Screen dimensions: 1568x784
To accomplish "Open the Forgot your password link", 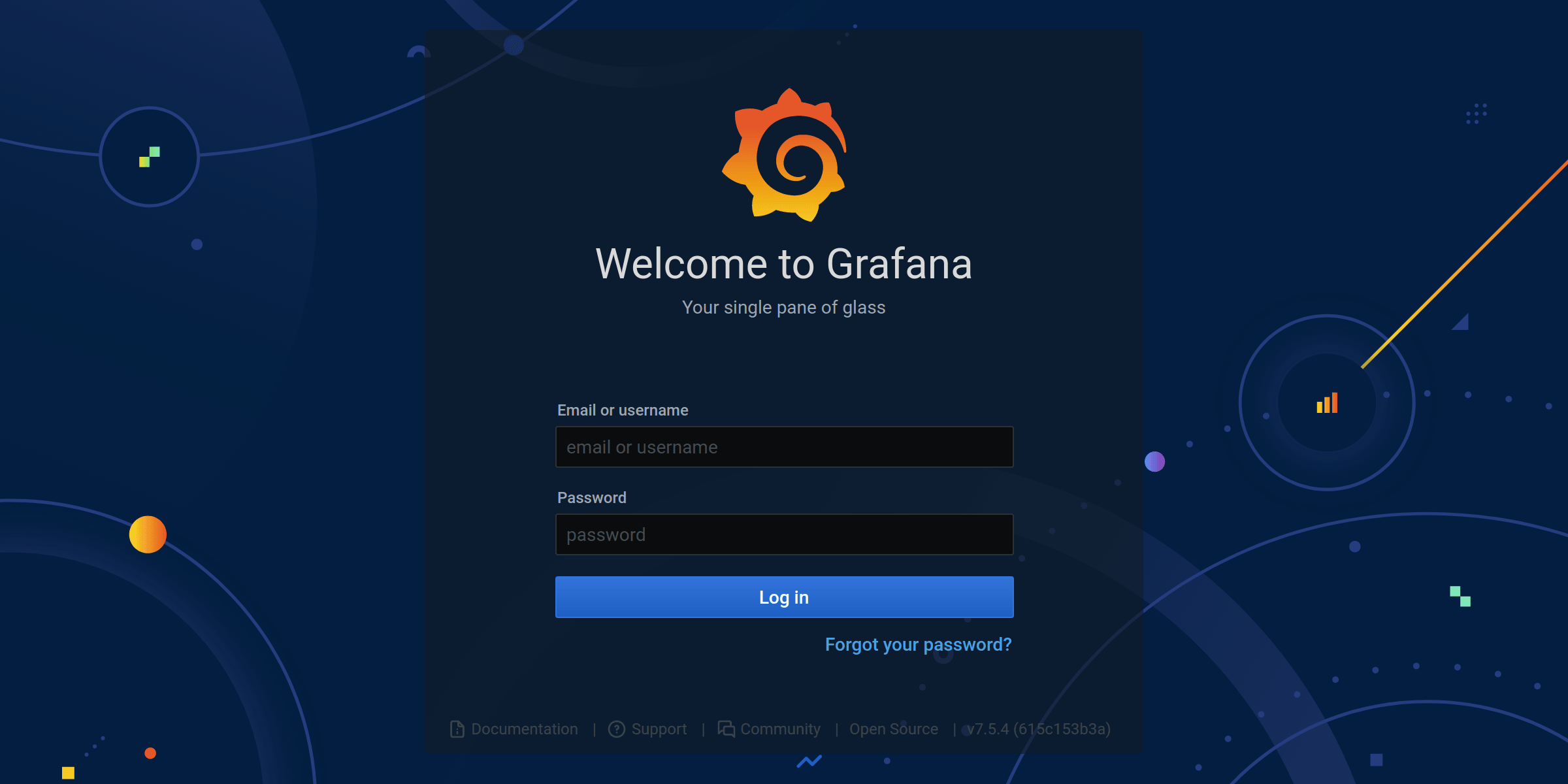I will (x=918, y=645).
